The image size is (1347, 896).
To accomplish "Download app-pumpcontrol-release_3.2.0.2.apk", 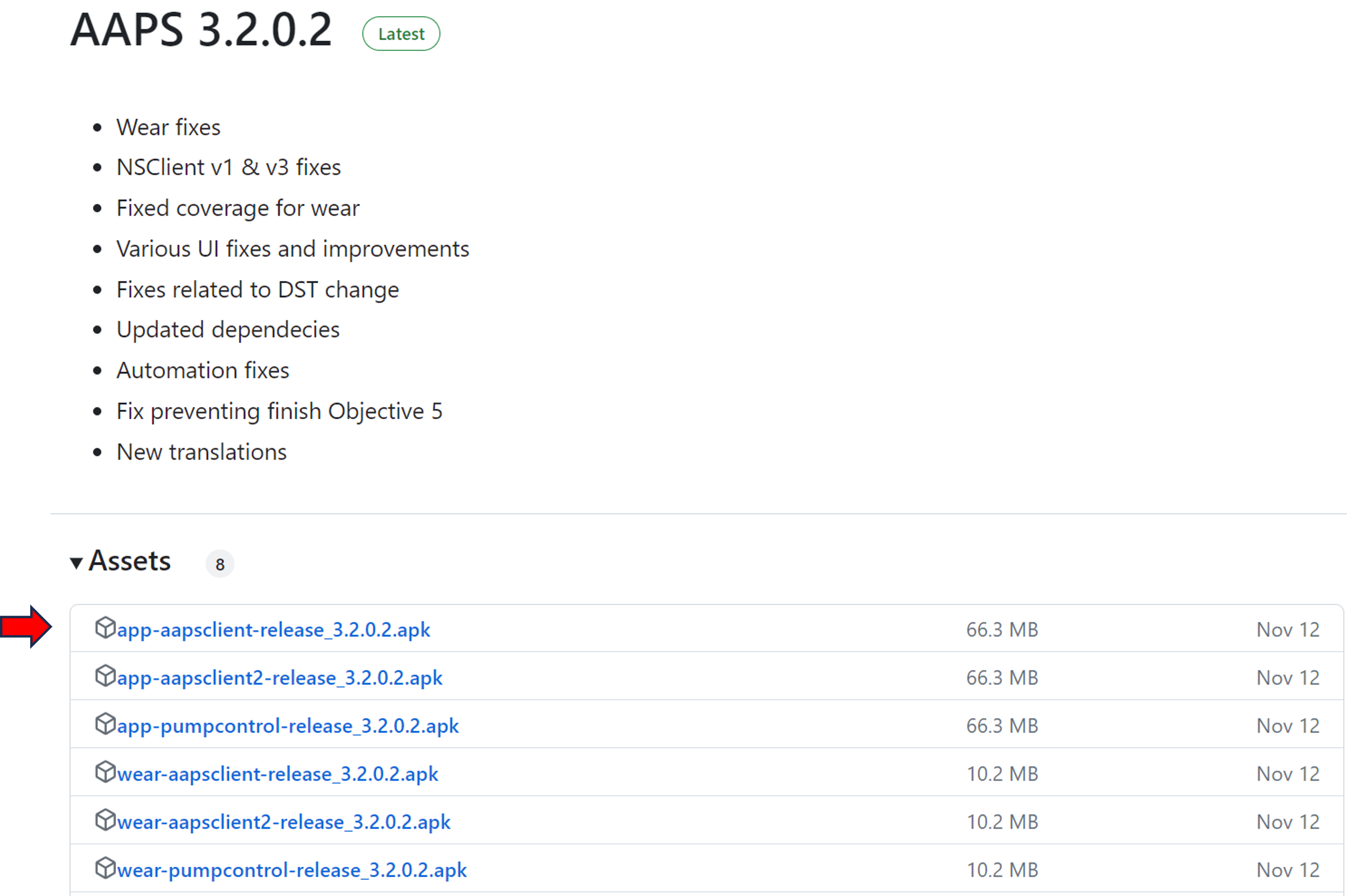I will tap(288, 726).
